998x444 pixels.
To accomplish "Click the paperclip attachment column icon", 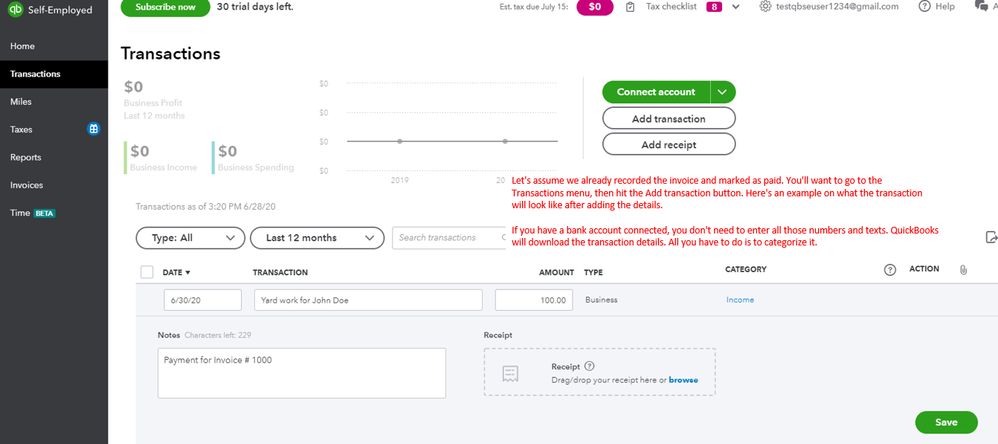I will click(963, 271).
